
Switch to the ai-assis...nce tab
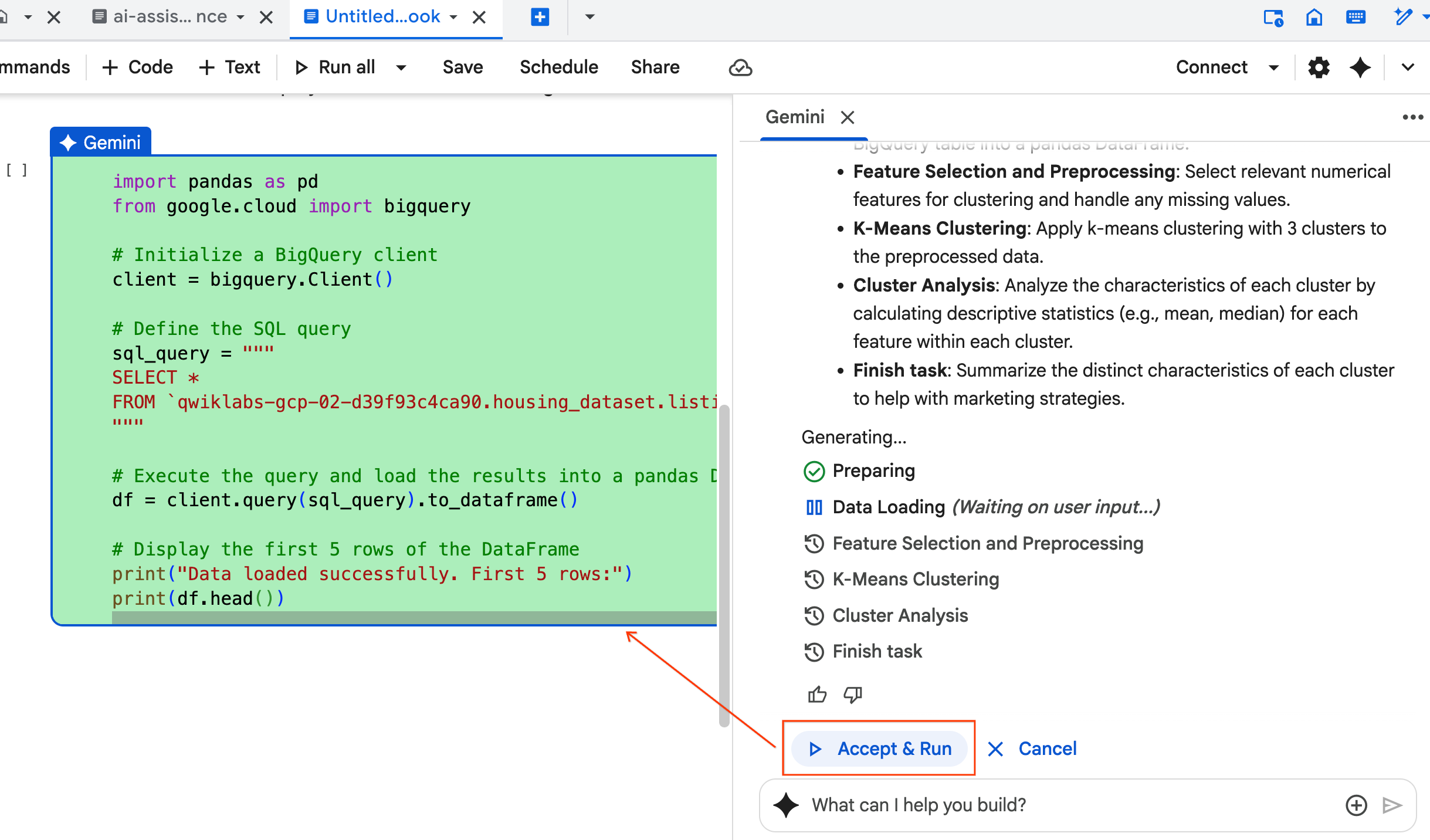click(x=170, y=17)
